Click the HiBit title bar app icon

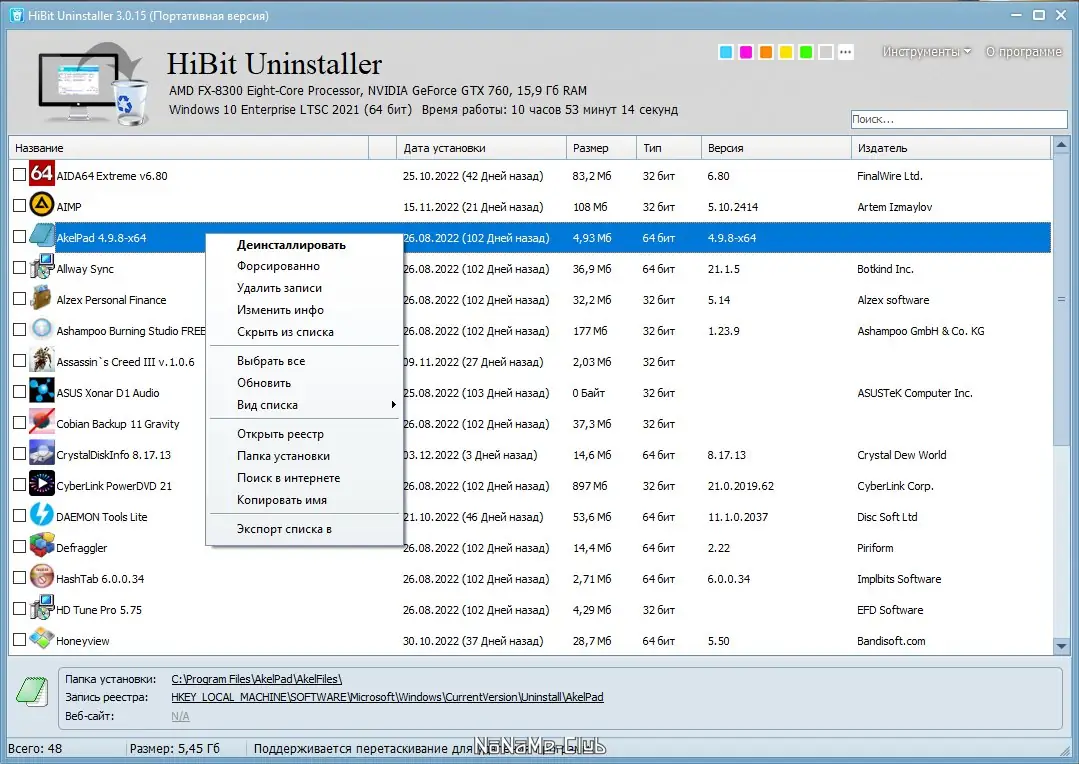pyautogui.click(x=17, y=14)
